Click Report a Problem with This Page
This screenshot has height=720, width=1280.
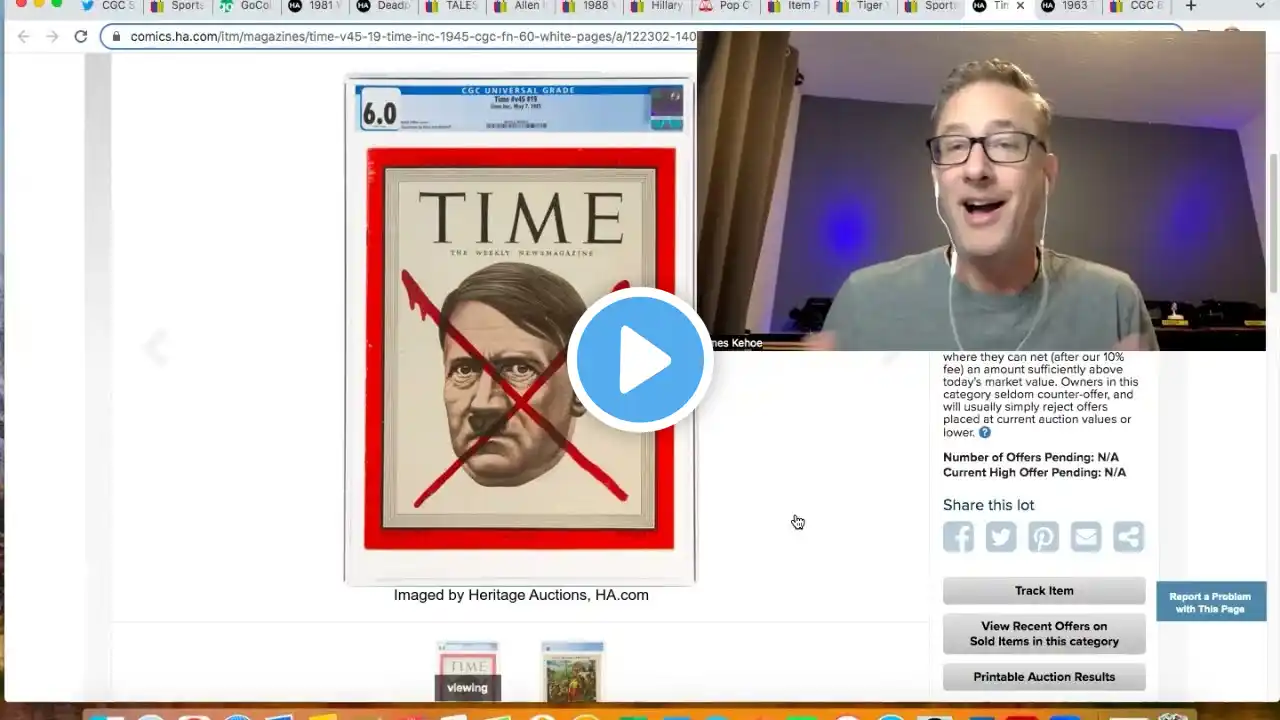1210,603
